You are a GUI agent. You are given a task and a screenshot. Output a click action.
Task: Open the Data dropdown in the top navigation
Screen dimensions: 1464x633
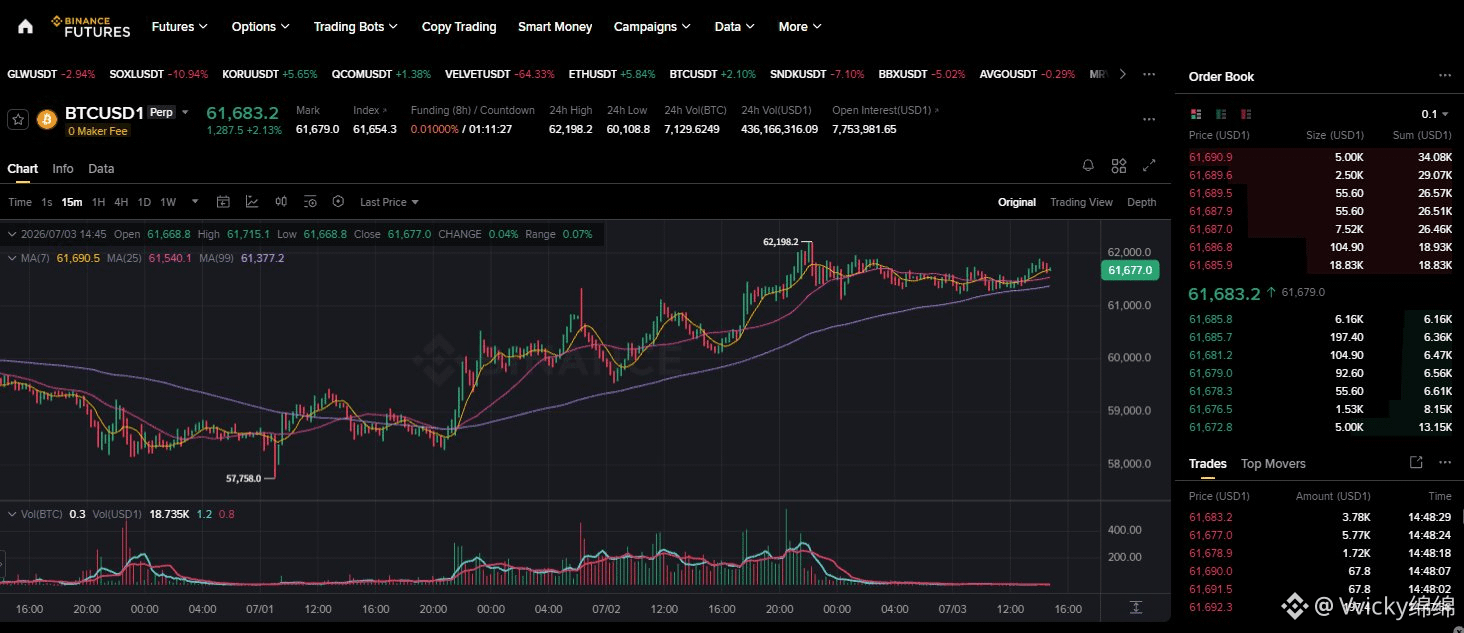(x=735, y=27)
